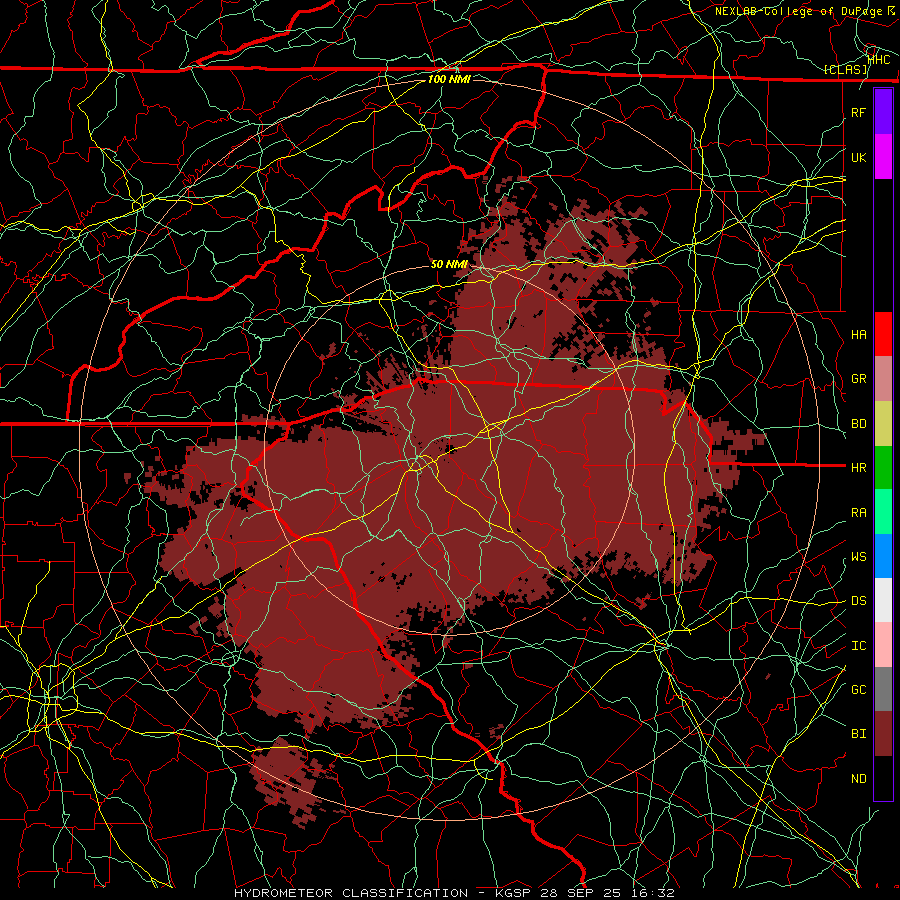900x900 pixels.
Task: Click the RA mint legend swatch
Action: pos(883,512)
